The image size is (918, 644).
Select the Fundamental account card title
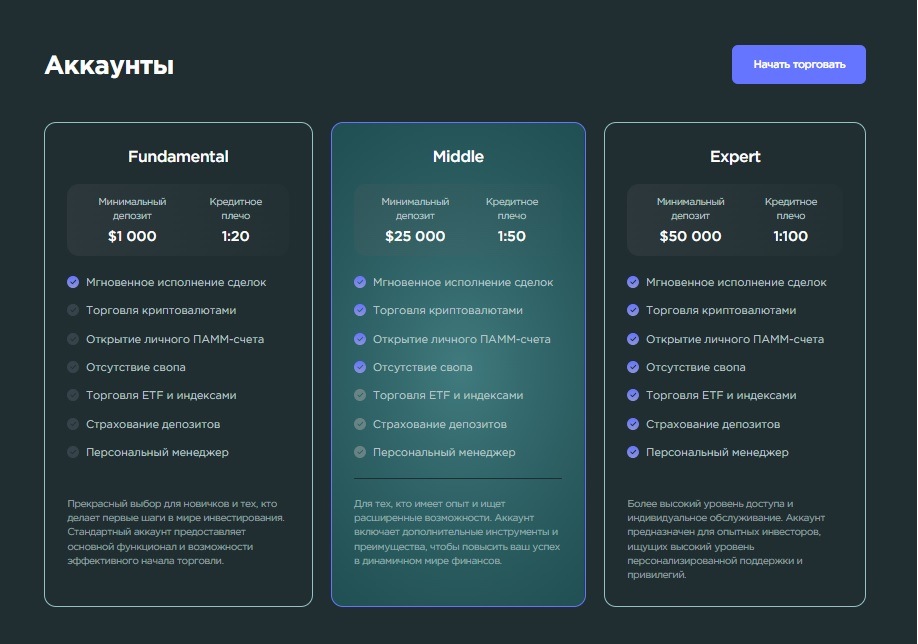[x=178, y=157]
